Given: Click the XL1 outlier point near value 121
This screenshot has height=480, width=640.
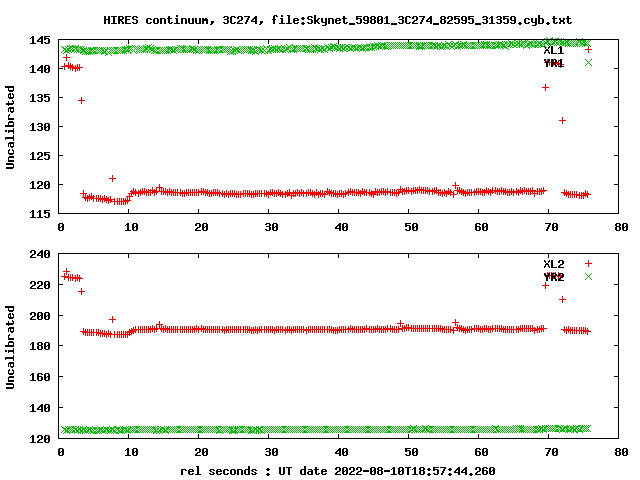Looking at the screenshot, I should [x=112, y=178].
